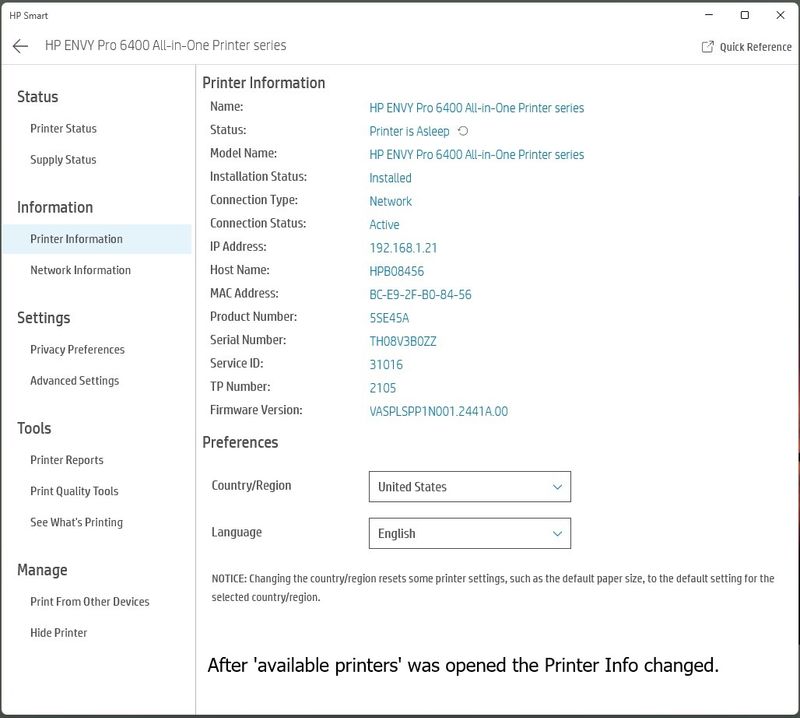Expand Language list via its chevron
Screen dimensions: 800x718
point(557,534)
